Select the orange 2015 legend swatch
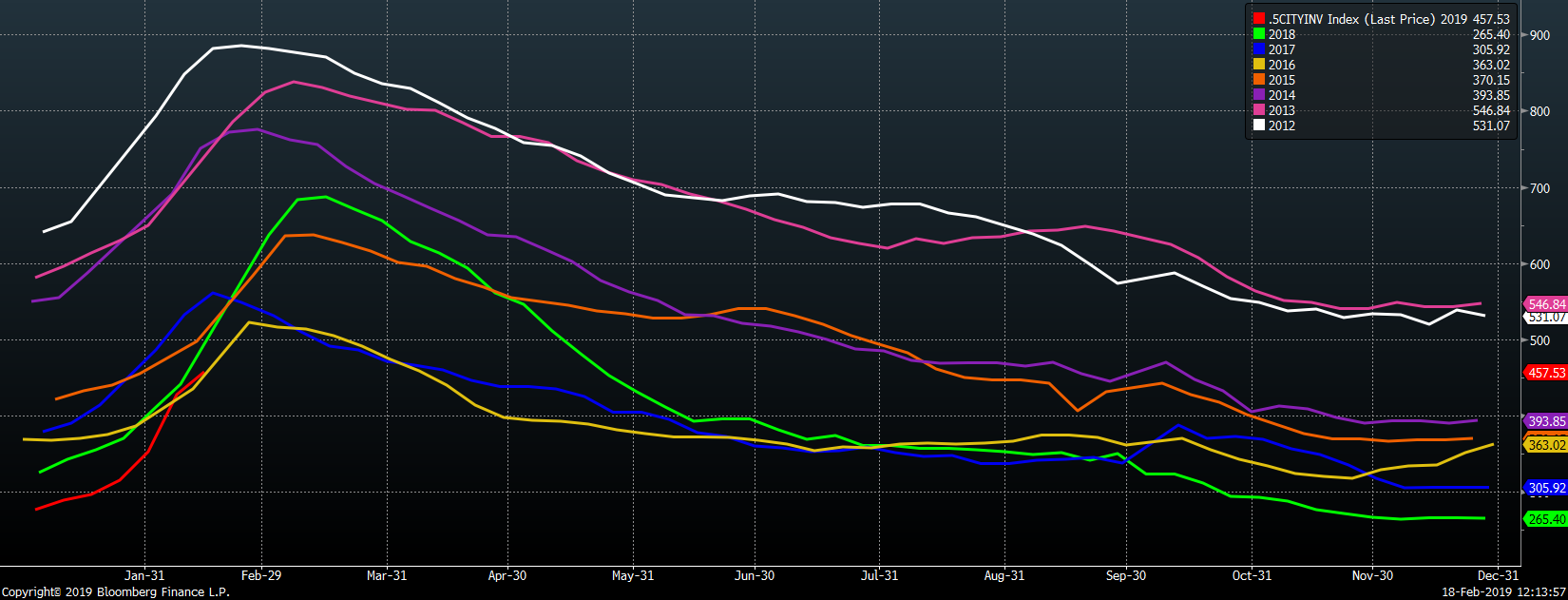This screenshot has width=1568, height=600. click(1259, 80)
